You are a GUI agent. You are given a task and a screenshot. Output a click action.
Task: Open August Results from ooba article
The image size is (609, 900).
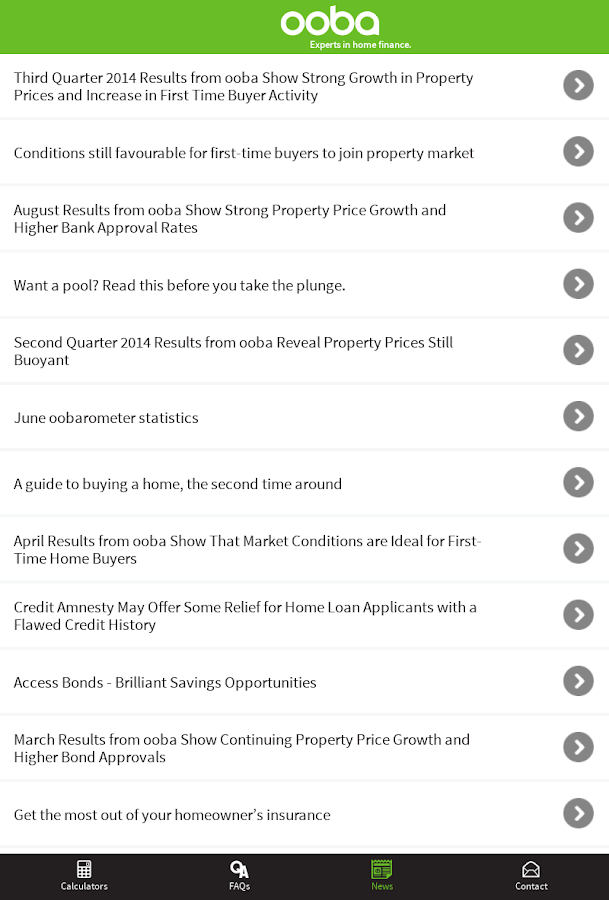(x=230, y=219)
